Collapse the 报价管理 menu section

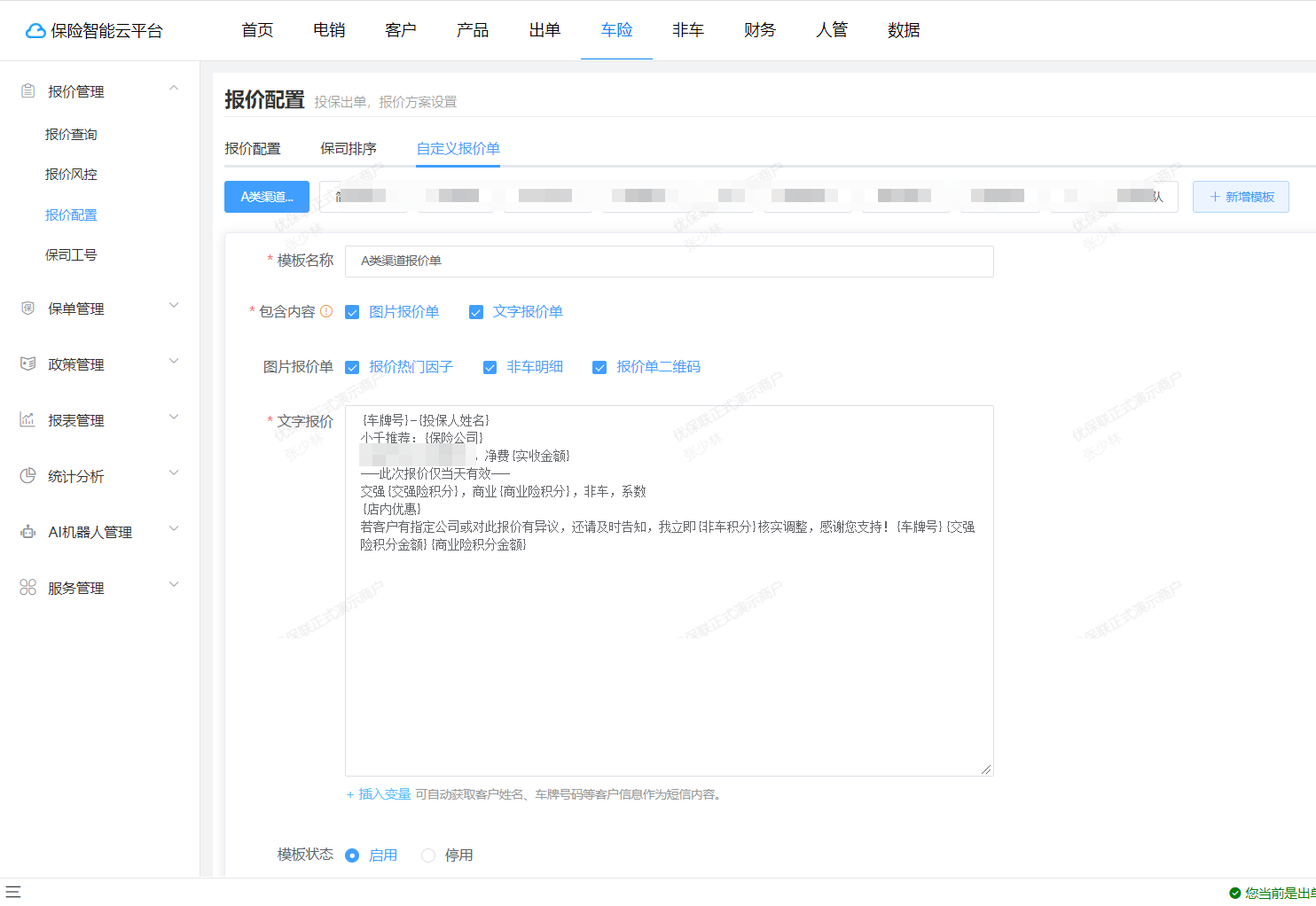[174, 88]
